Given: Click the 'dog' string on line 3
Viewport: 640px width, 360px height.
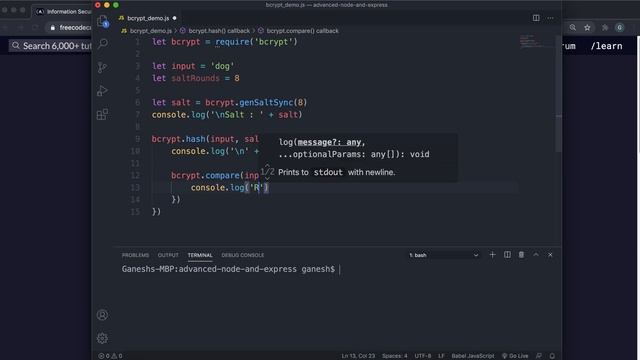Looking at the screenshot, I should click(x=222, y=66).
